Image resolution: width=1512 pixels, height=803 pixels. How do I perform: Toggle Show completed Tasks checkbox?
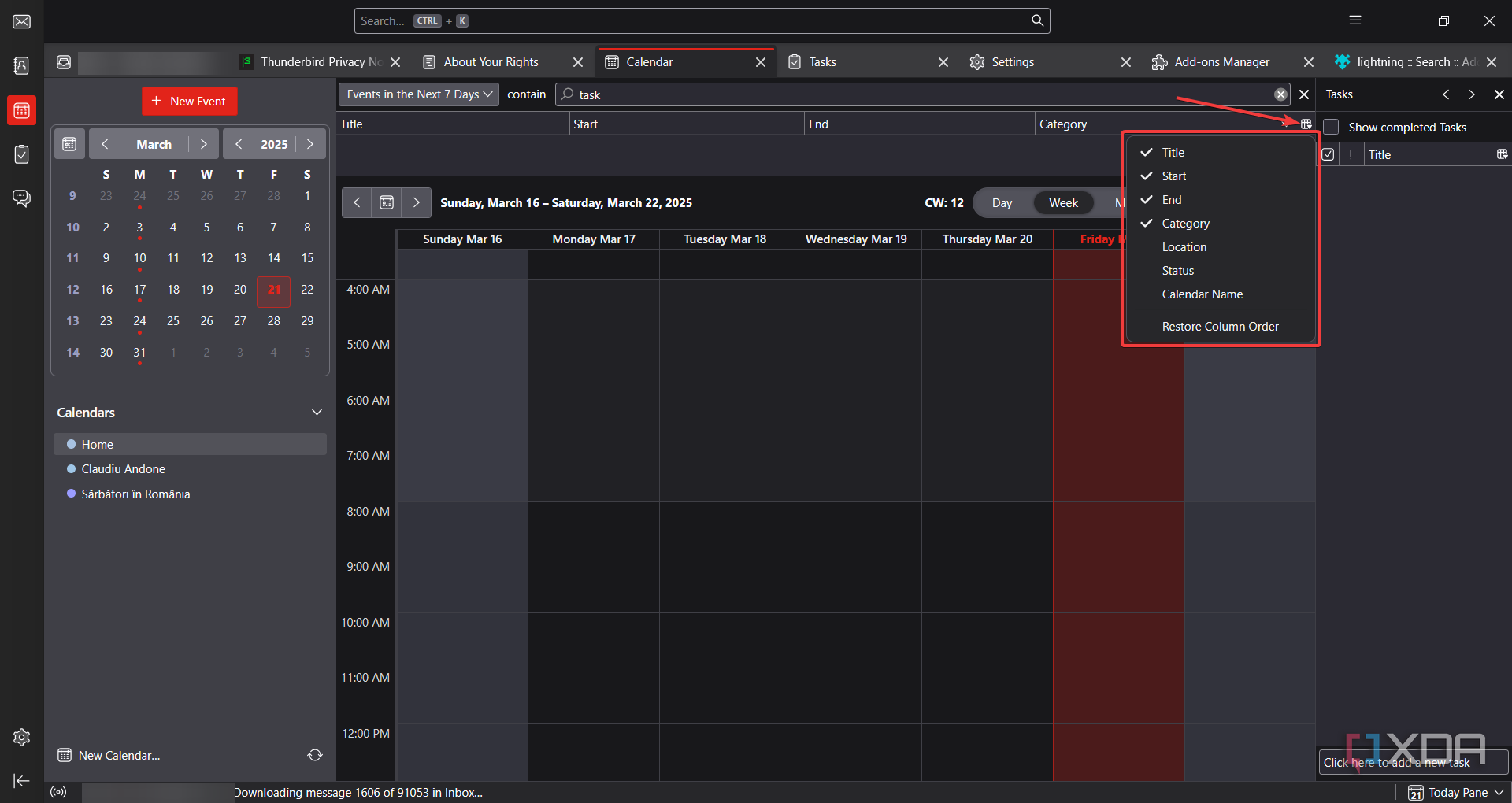(1331, 127)
